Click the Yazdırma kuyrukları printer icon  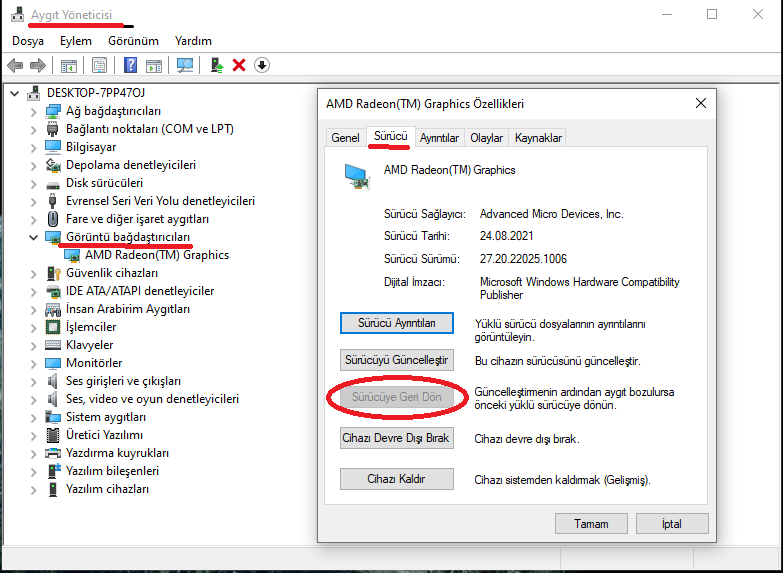pyautogui.click(x=53, y=453)
